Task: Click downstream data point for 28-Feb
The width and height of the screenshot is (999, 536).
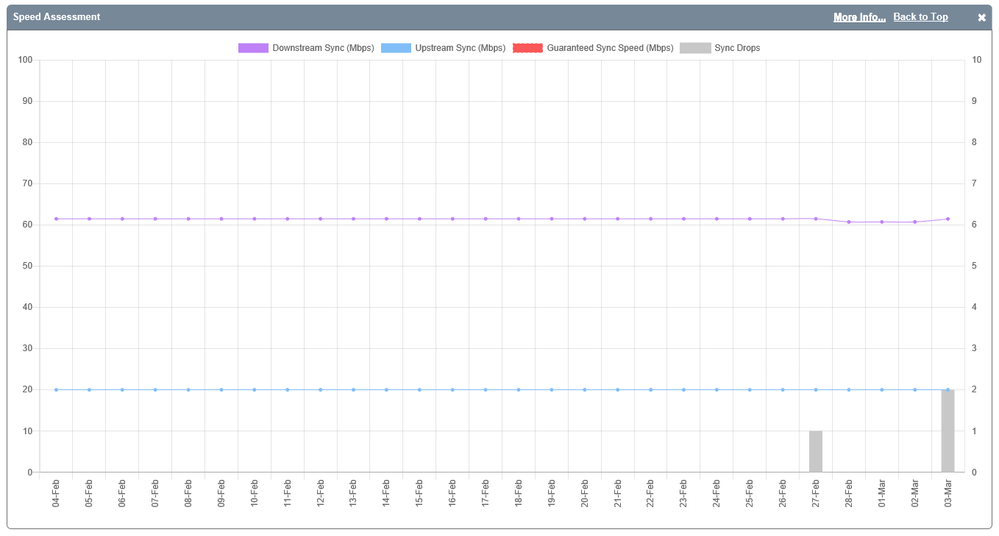Action: (849, 222)
